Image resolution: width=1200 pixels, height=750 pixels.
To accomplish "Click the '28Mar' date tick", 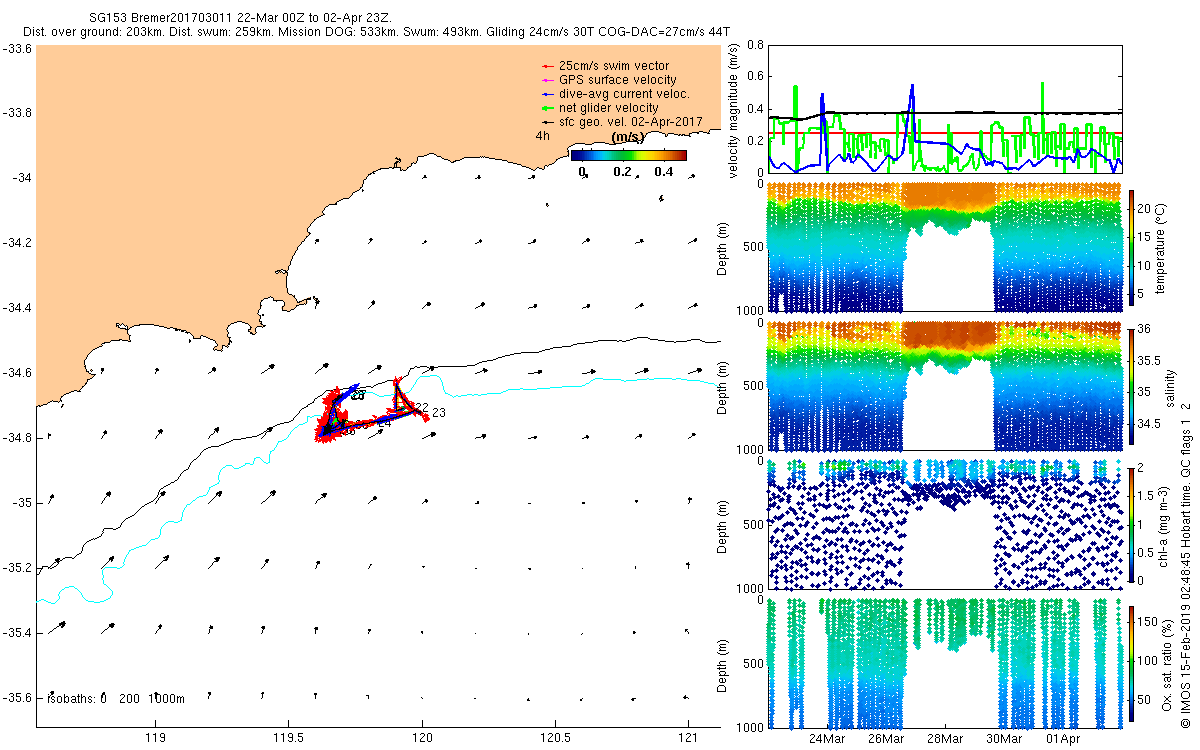I will [945, 739].
